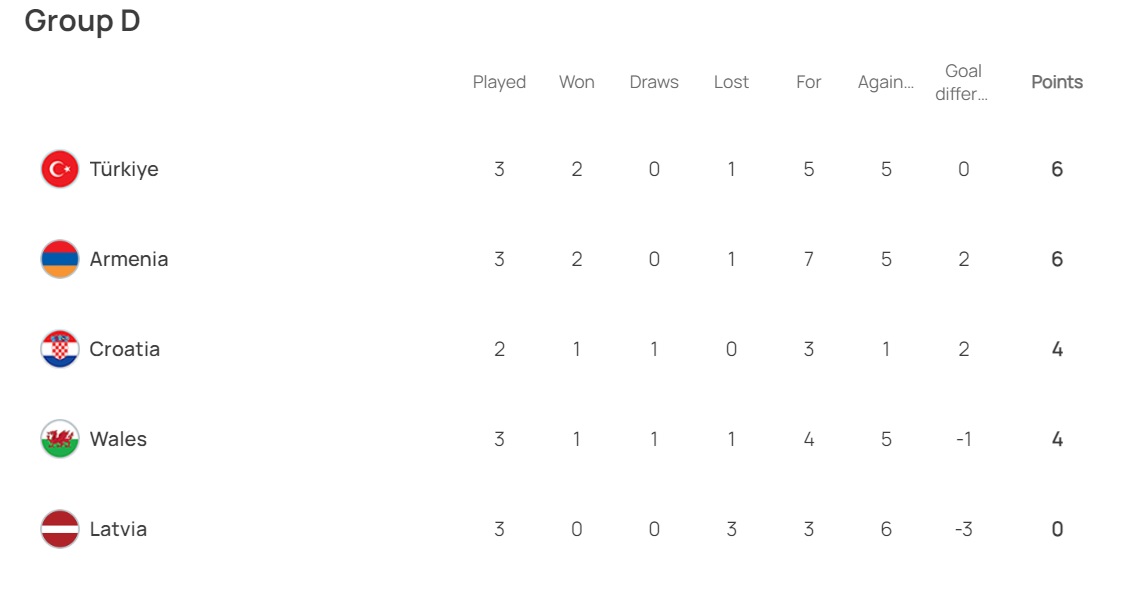Image resolution: width=1131 pixels, height=601 pixels.
Task: Click Türkiye's points value of 6
Action: coord(1057,169)
